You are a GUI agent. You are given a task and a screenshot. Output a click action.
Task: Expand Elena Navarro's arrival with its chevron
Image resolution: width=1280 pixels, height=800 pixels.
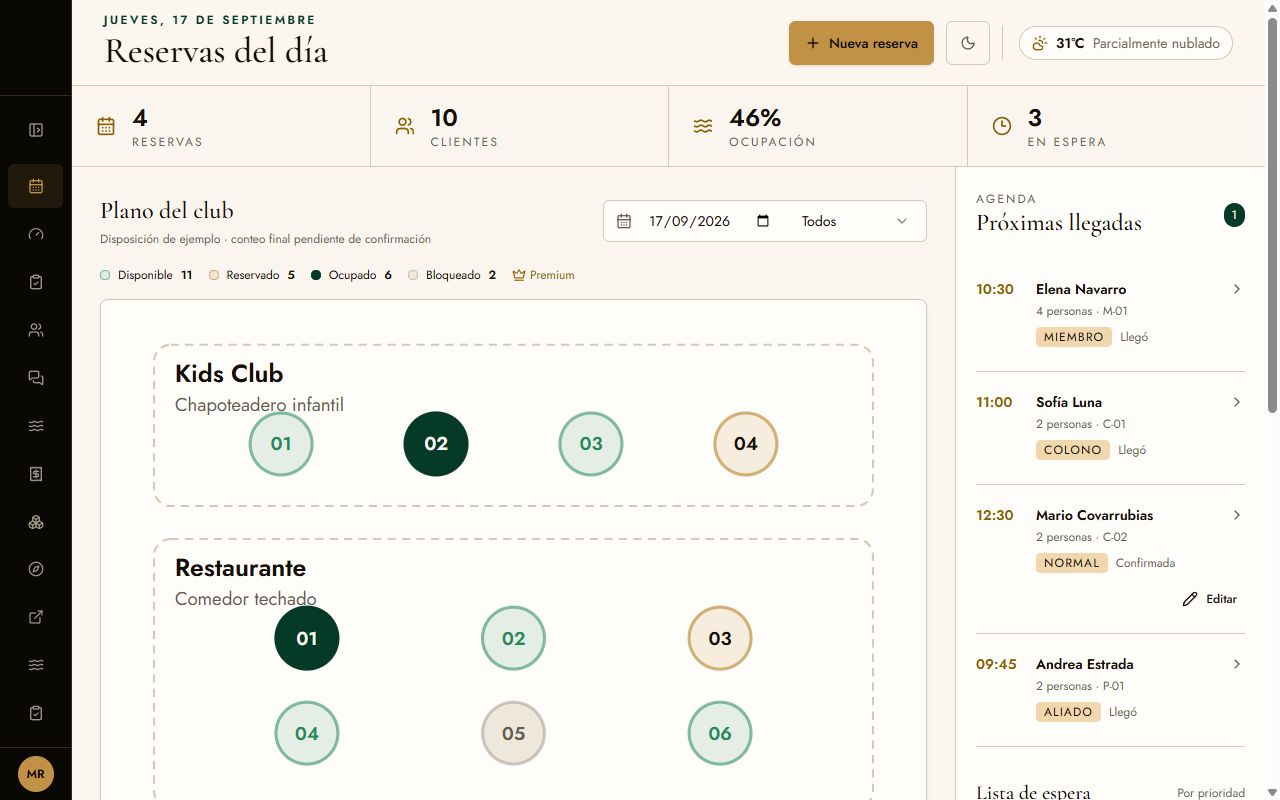tap(1237, 289)
